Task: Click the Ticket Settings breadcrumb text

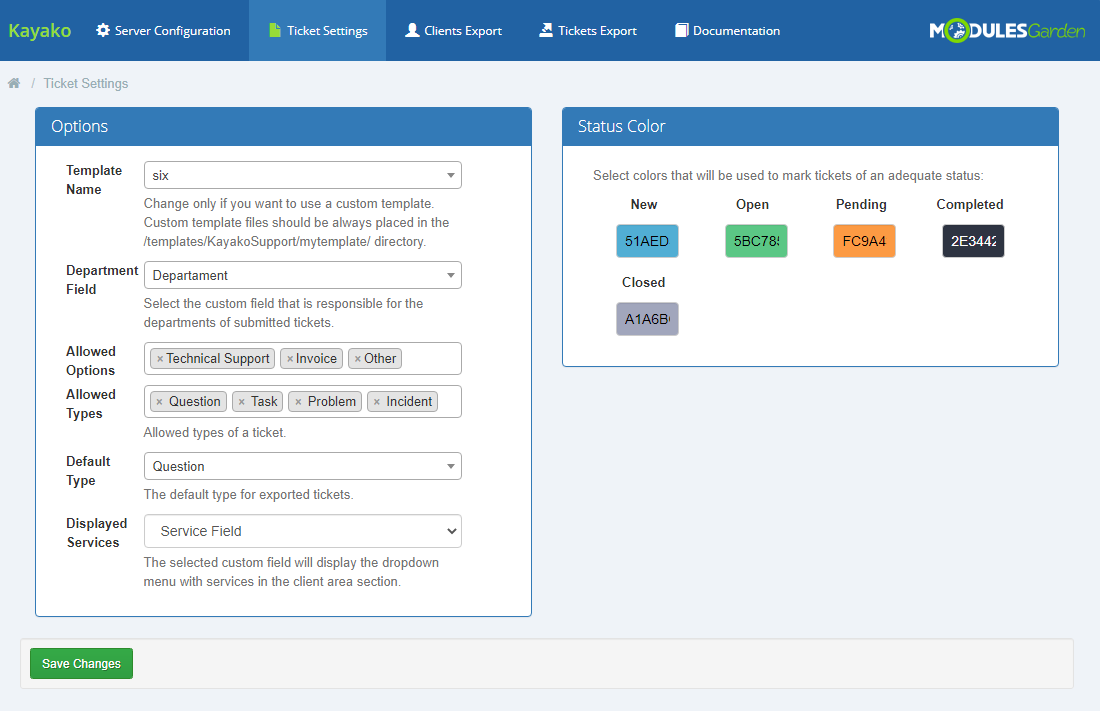Action: click(86, 83)
